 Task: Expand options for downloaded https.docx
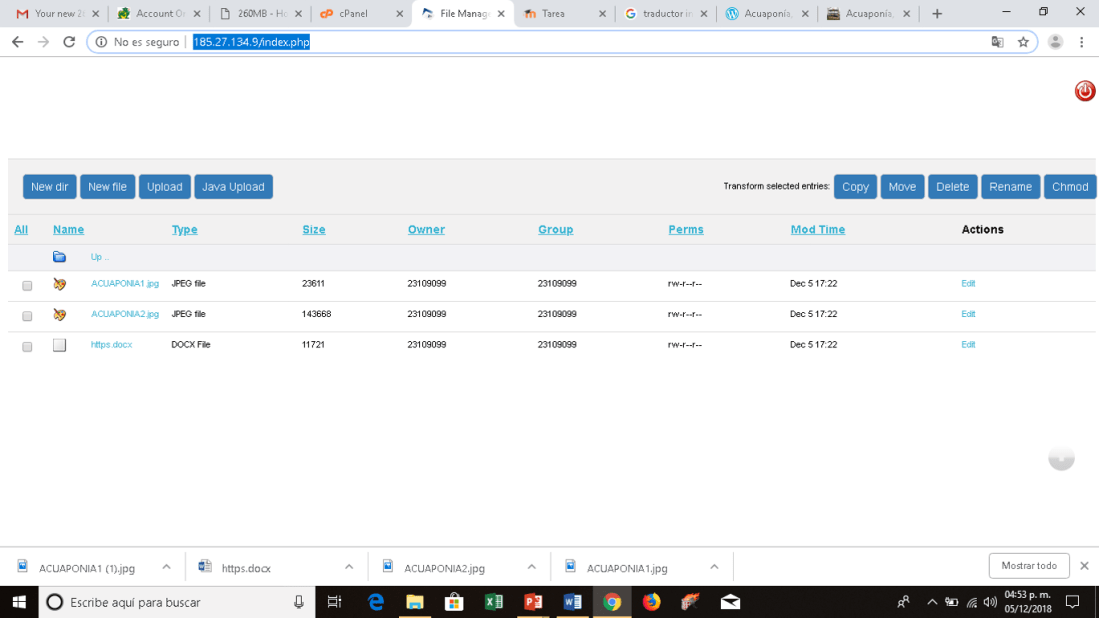point(349,567)
